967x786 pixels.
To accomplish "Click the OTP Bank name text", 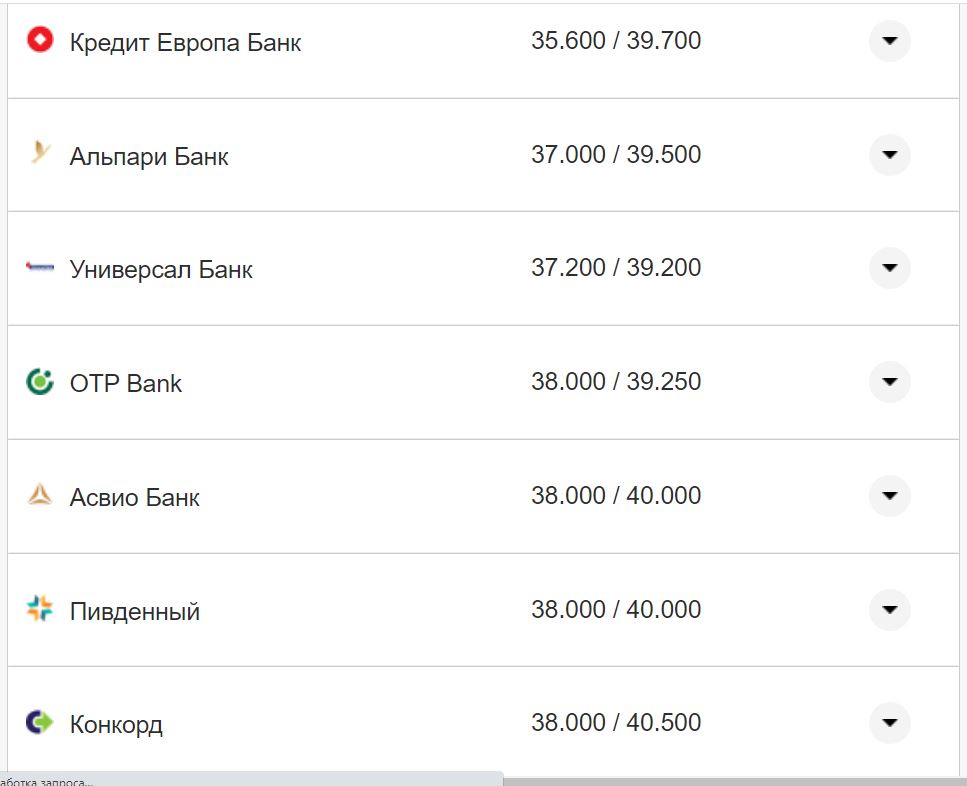I will pyautogui.click(x=126, y=384).
